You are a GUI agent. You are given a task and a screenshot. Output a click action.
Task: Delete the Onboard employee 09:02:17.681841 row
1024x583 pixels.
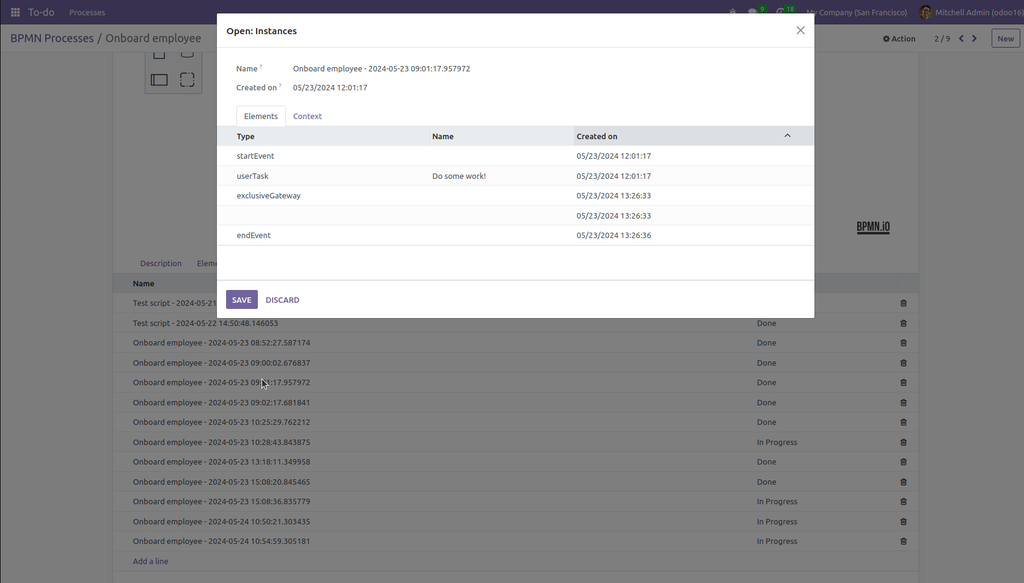903,403
